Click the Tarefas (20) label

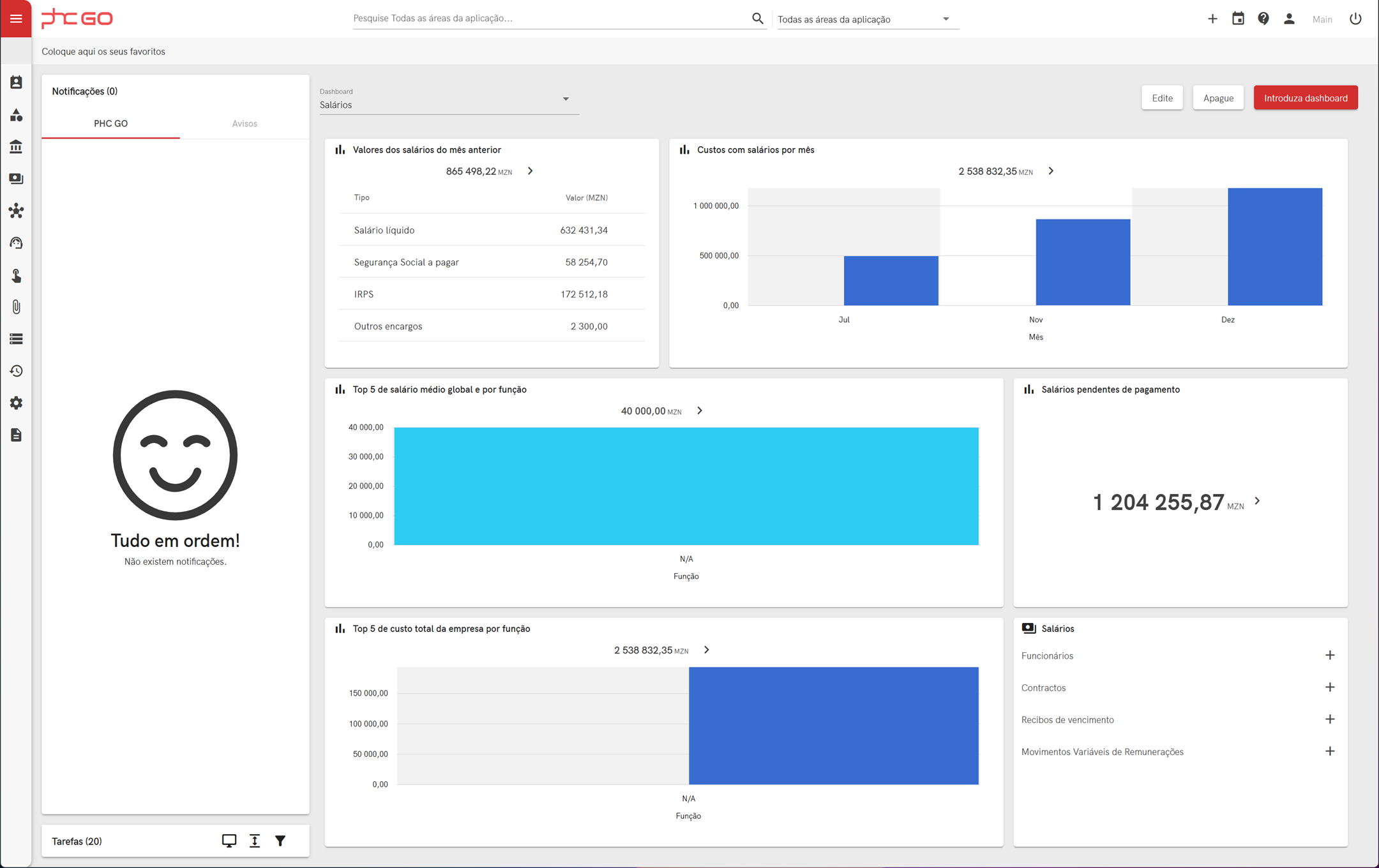point(77,841)
